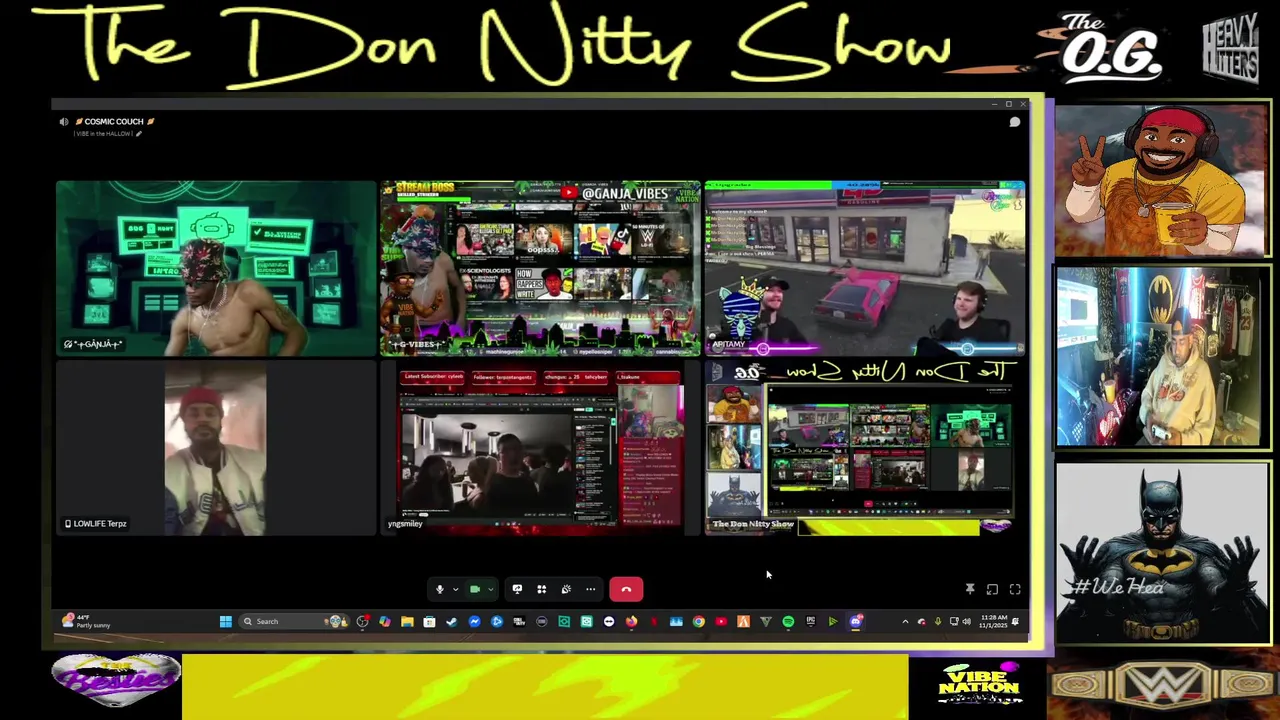Image resolution: width=1280 pixels, height=720 pixels.
Task: Open More options three-dot menu in call controls
Action: 590,589
